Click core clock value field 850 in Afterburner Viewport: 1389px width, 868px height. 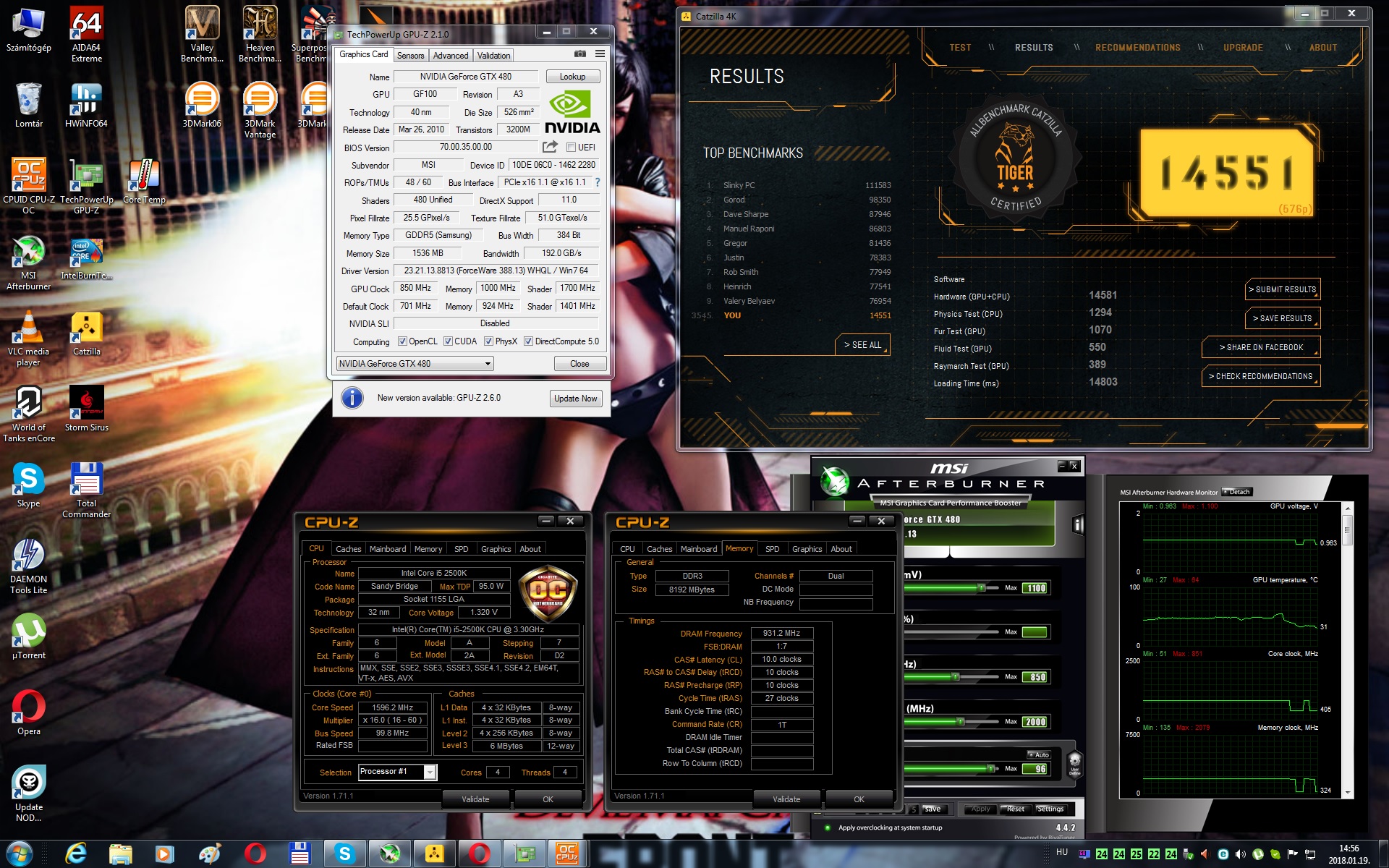coord(1035,677)
